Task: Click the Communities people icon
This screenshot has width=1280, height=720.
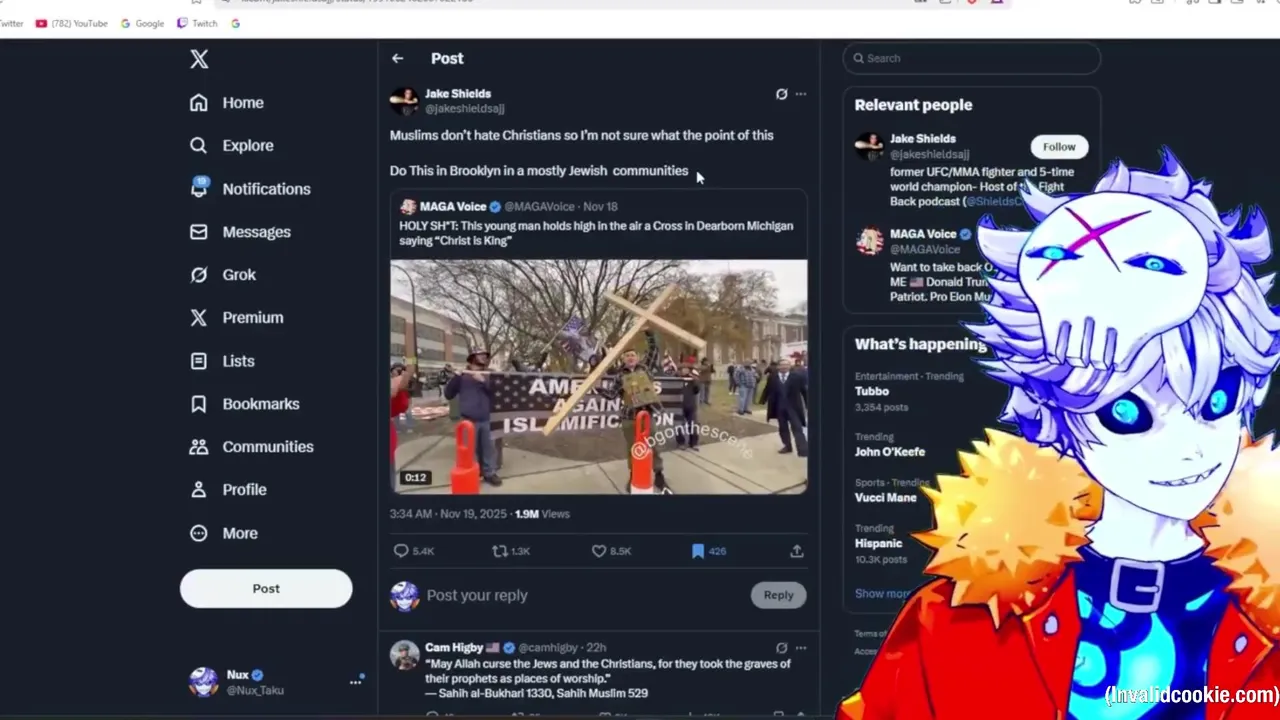Action: pyautogui.click(x=199, y=447)
